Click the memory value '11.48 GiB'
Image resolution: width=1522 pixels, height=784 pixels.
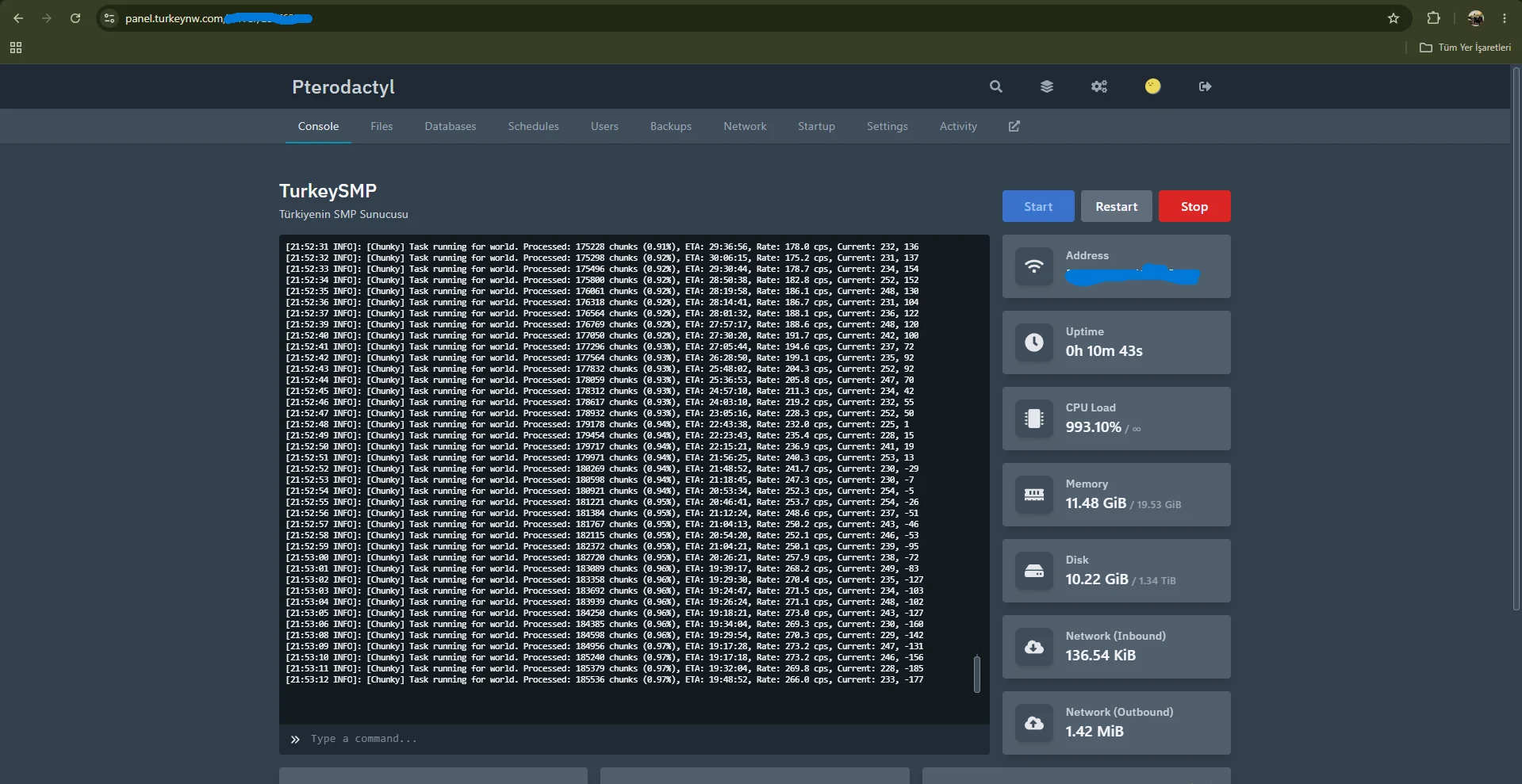click(1096, 503)
